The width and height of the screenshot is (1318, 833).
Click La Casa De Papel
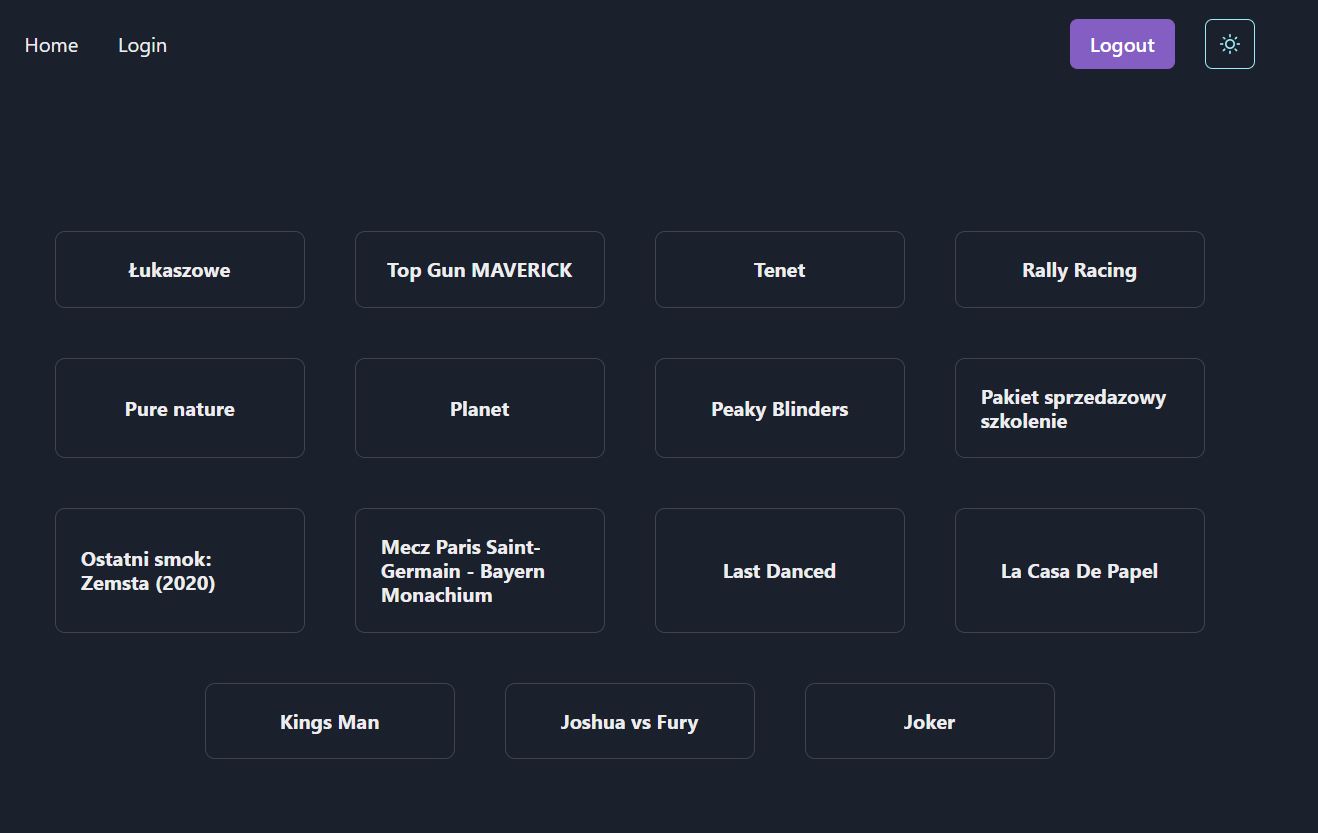1079,570
